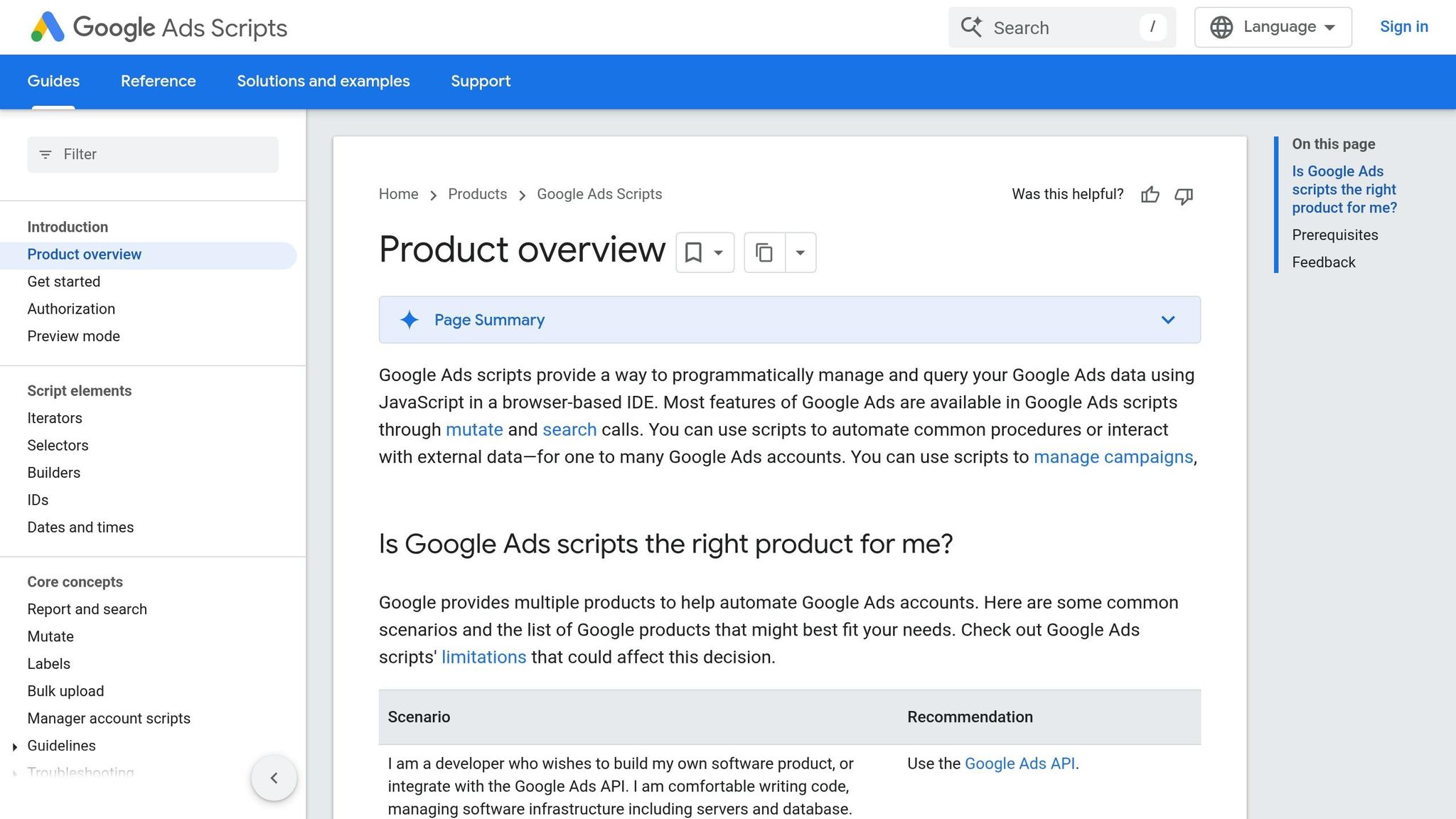Viewport: 1456px width, 819px height.
Task: Open Bulk upload in sidebar
Action: 65,691
